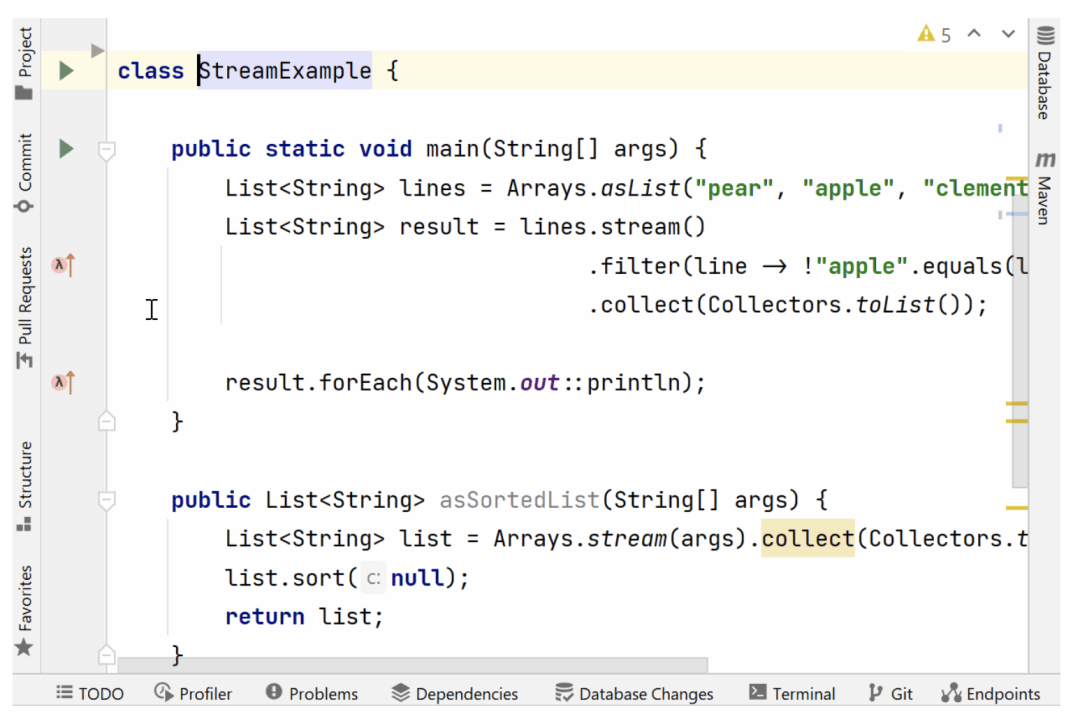Viewport: 1080px width, 728px height.
Task: Go to previous highlighted error arrow
Action: click(x=975, y=35)
